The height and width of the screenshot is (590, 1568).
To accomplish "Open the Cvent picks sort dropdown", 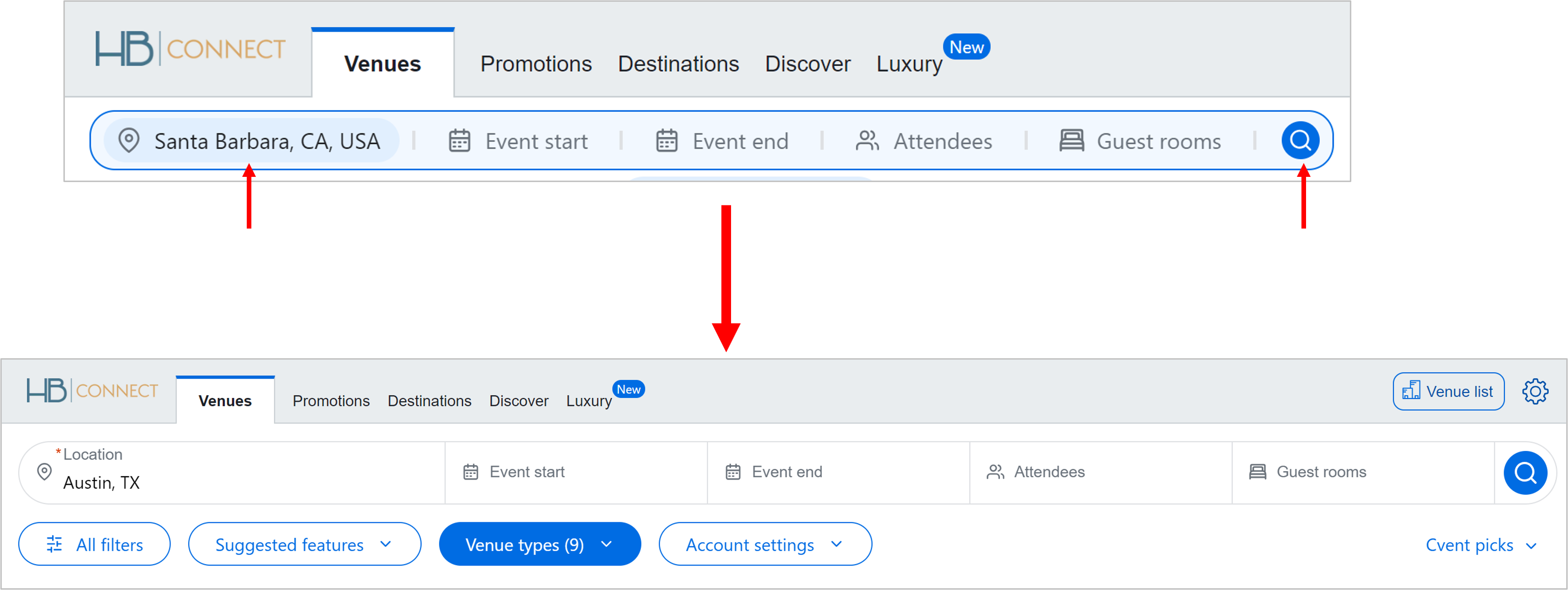I will point(1481,545).
